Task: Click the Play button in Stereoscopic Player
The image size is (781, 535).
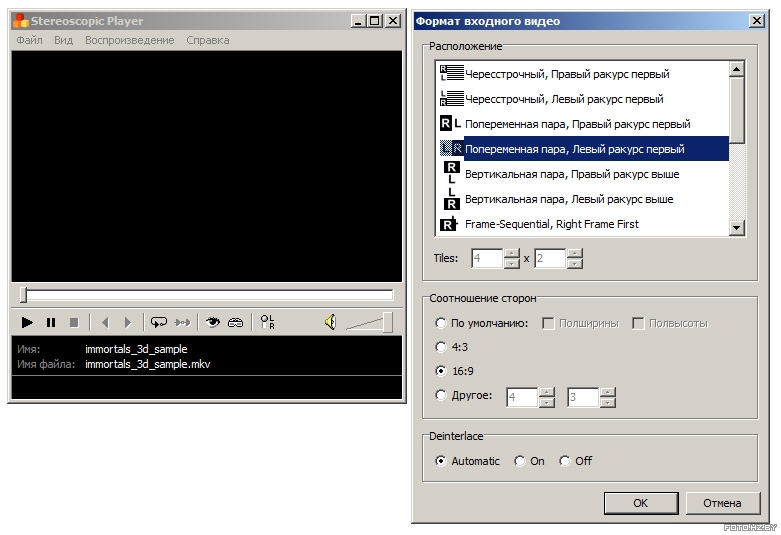Action: tap(27, 323)
